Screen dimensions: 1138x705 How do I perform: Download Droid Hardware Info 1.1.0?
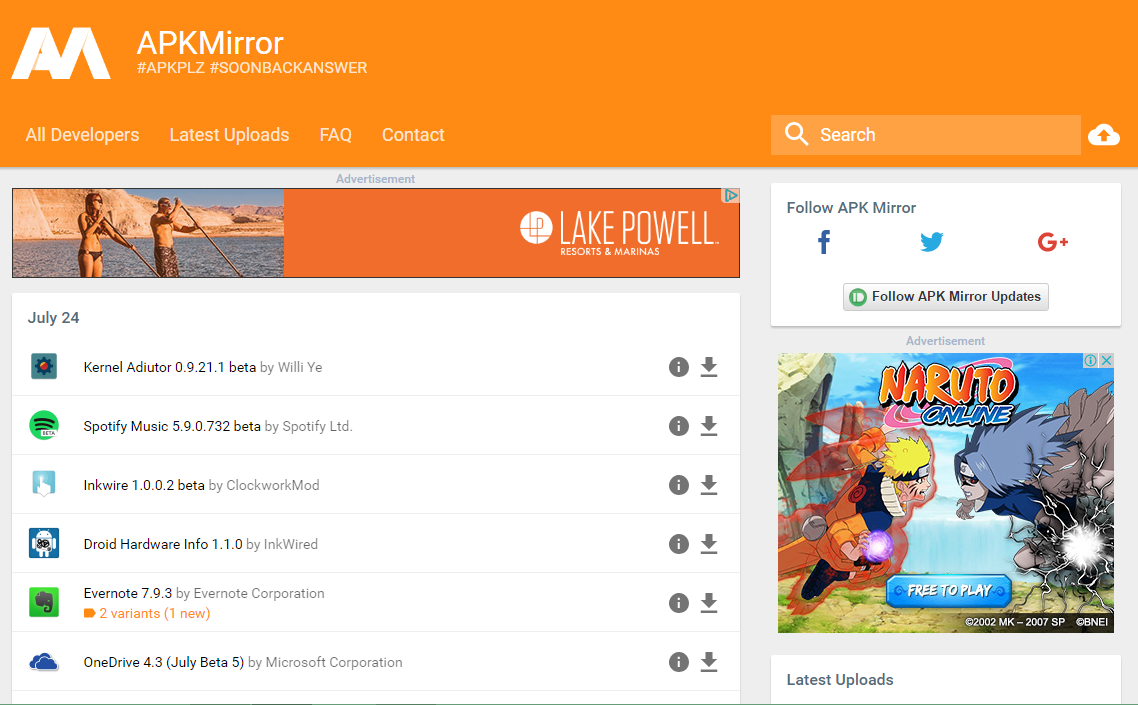point(709,544)
